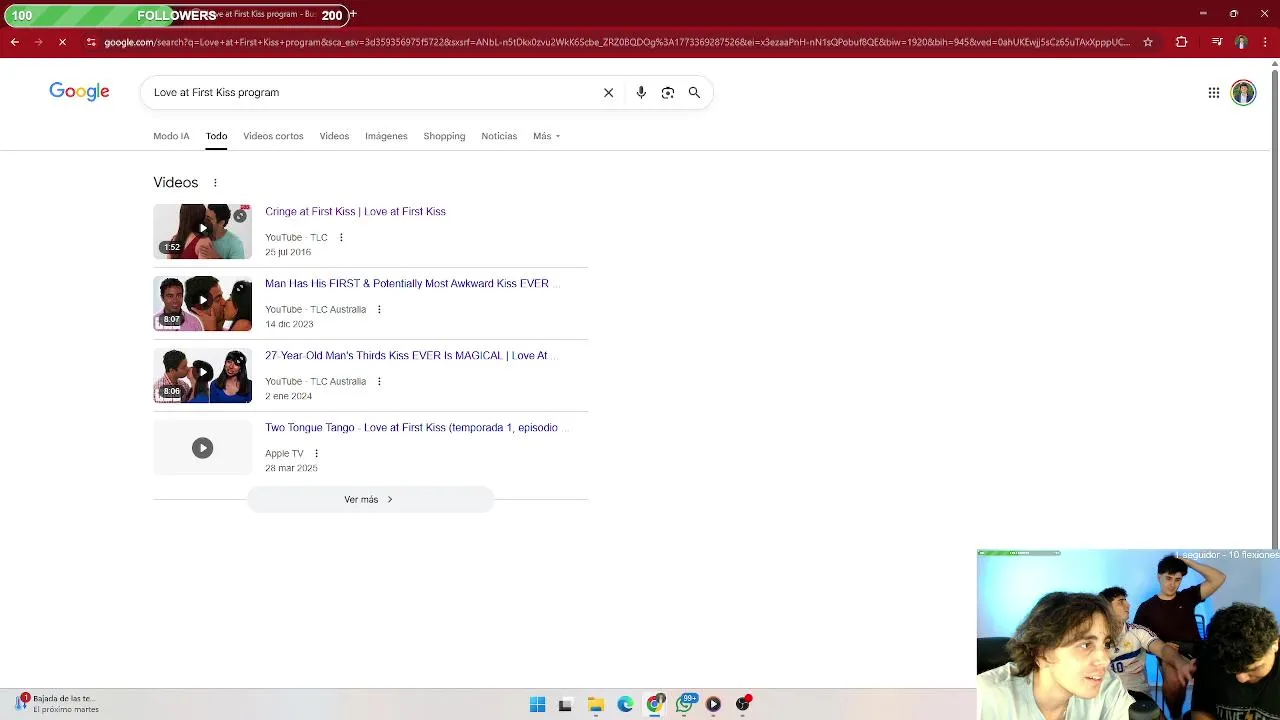Image resolution: width=1280 pixels, height=720 pixels.
Task: Open the Chrome three-dot menu
Action: pyautogui.click(x=1265, y=42)
